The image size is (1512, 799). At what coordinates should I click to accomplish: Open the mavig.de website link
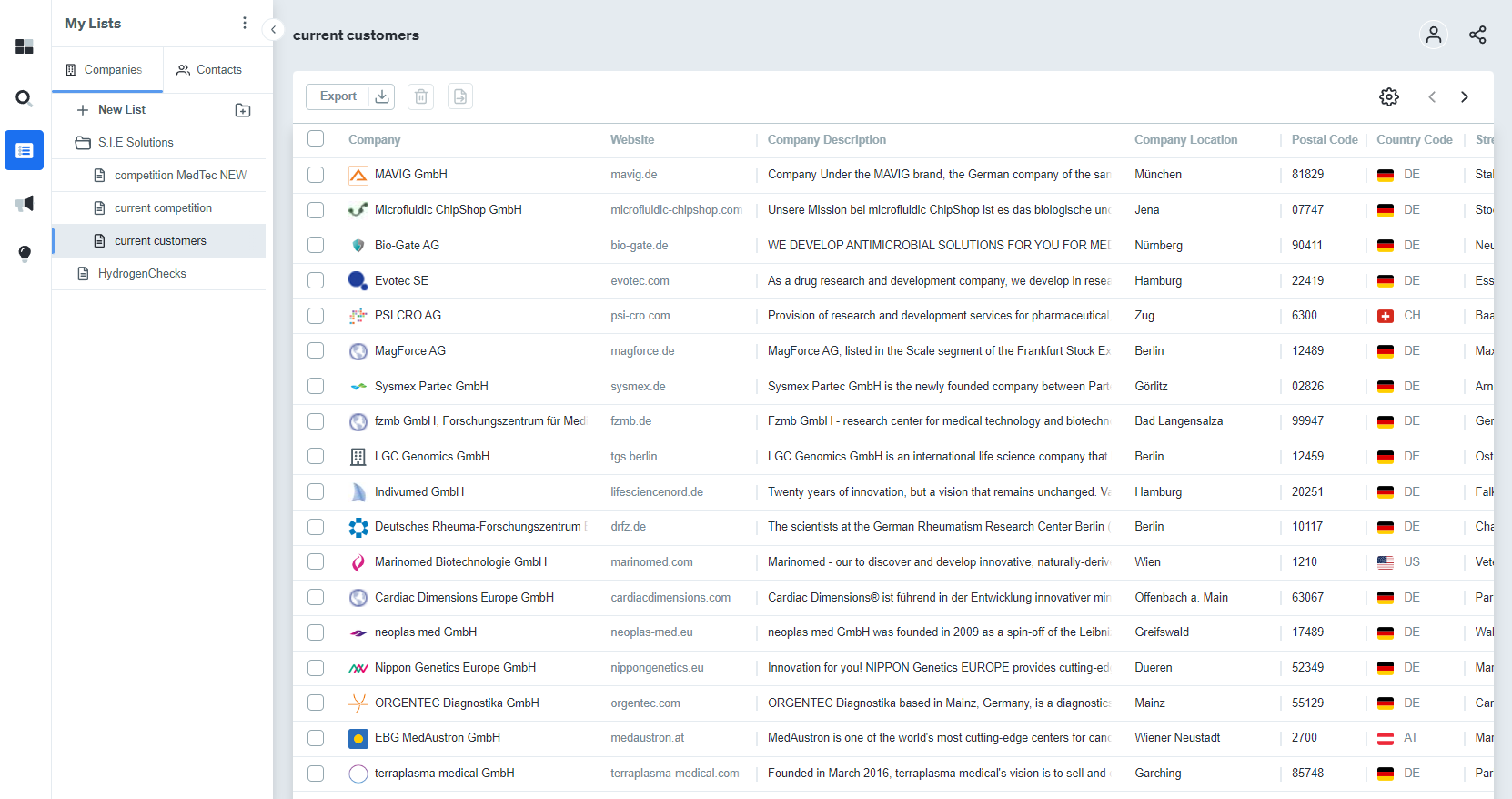[634, 175]
